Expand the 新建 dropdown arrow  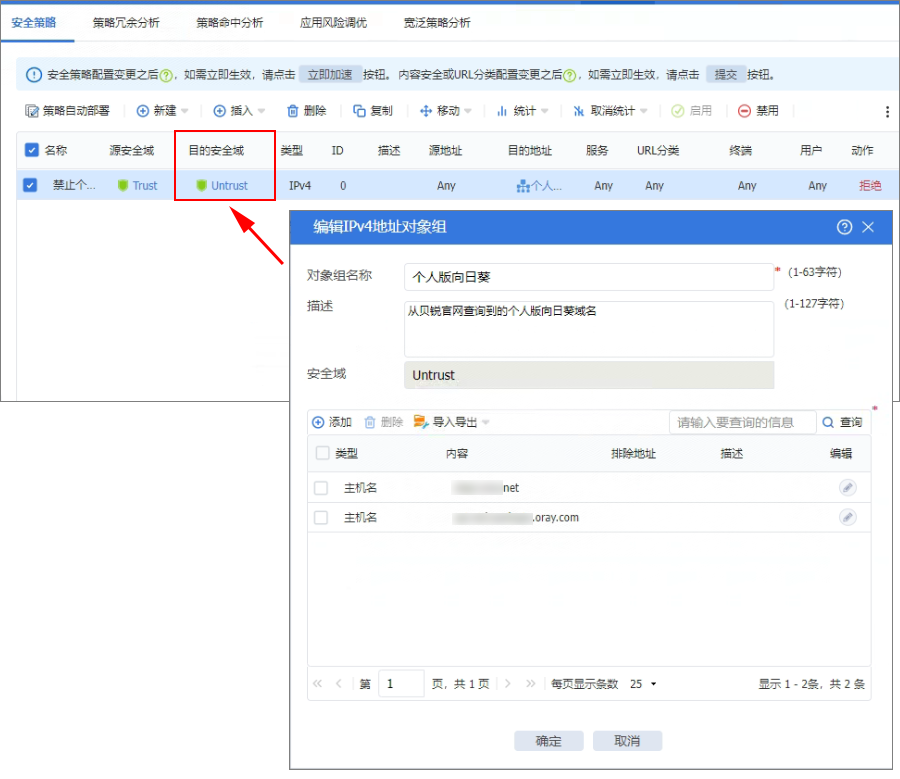(x=185, y=112)
